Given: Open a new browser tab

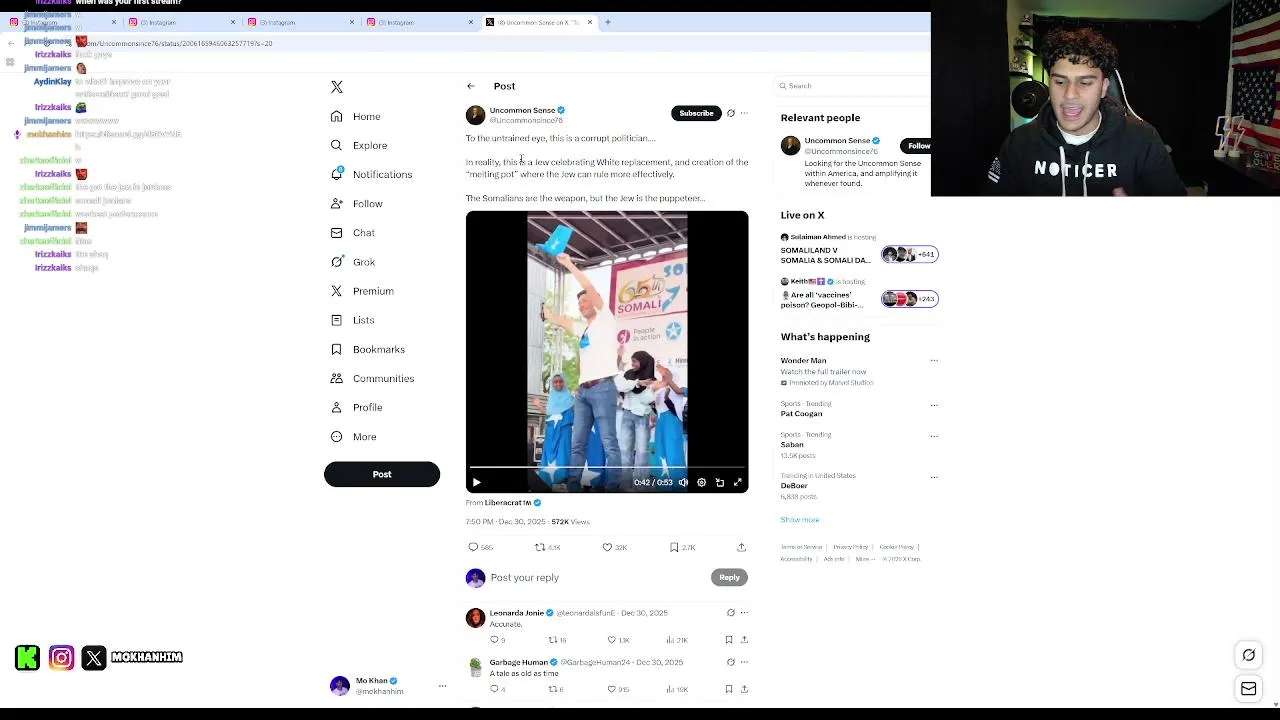Looking at the screenshot, I should 607,22.
